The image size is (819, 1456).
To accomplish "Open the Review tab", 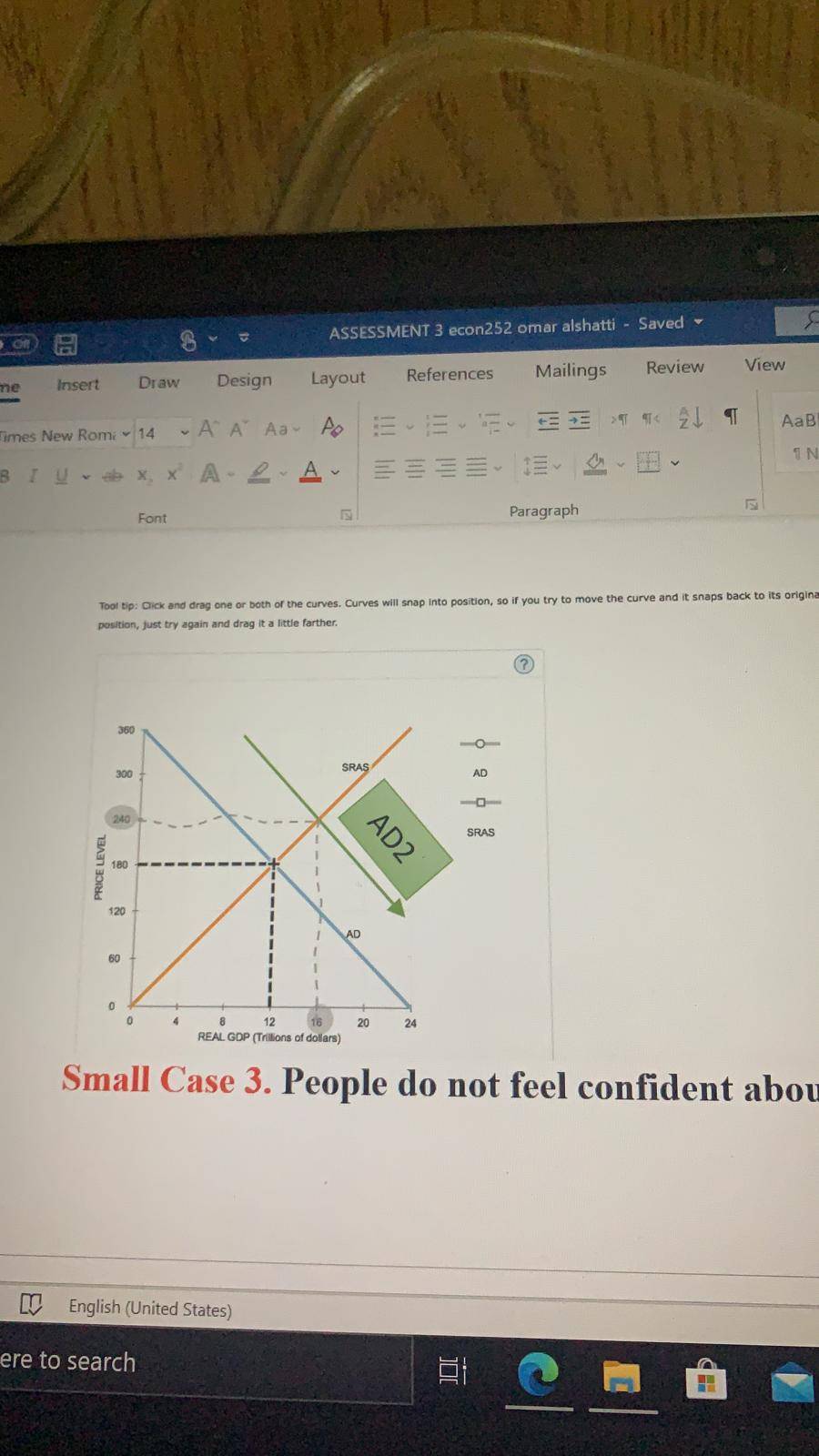I will point(675,367).
